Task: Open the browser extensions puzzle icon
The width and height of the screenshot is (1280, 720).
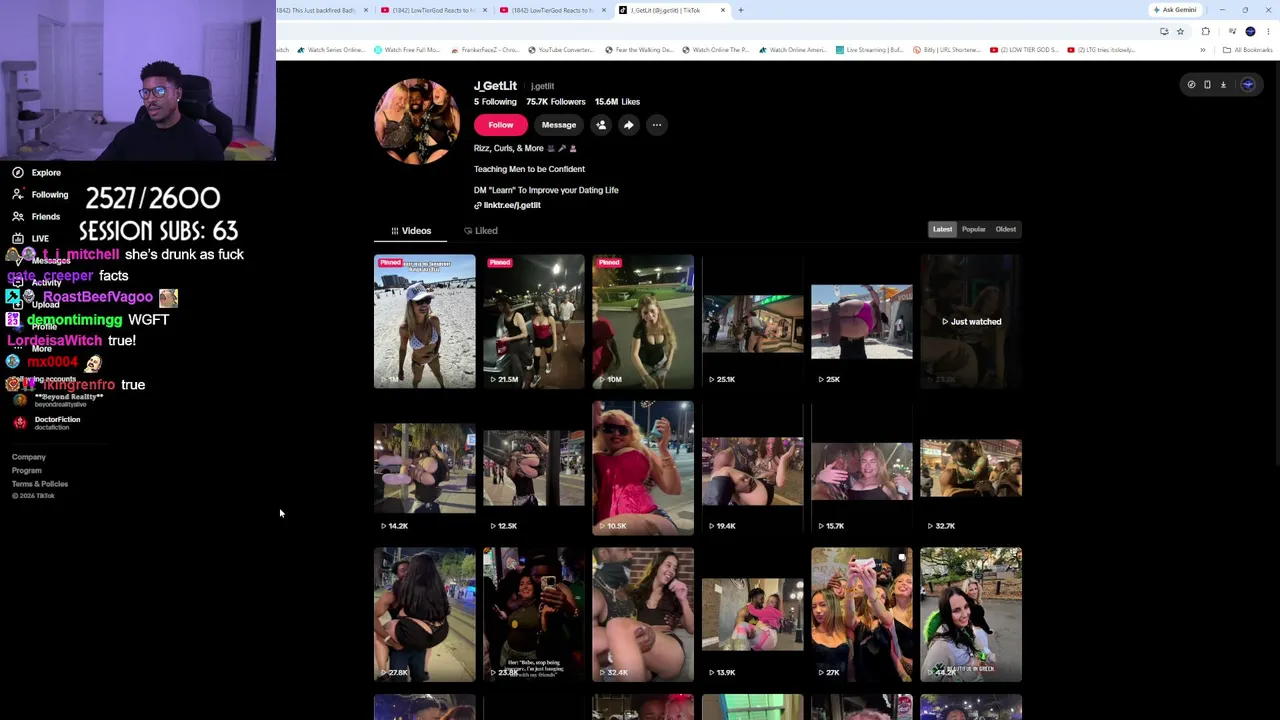Action: (x=1205, y=31)
